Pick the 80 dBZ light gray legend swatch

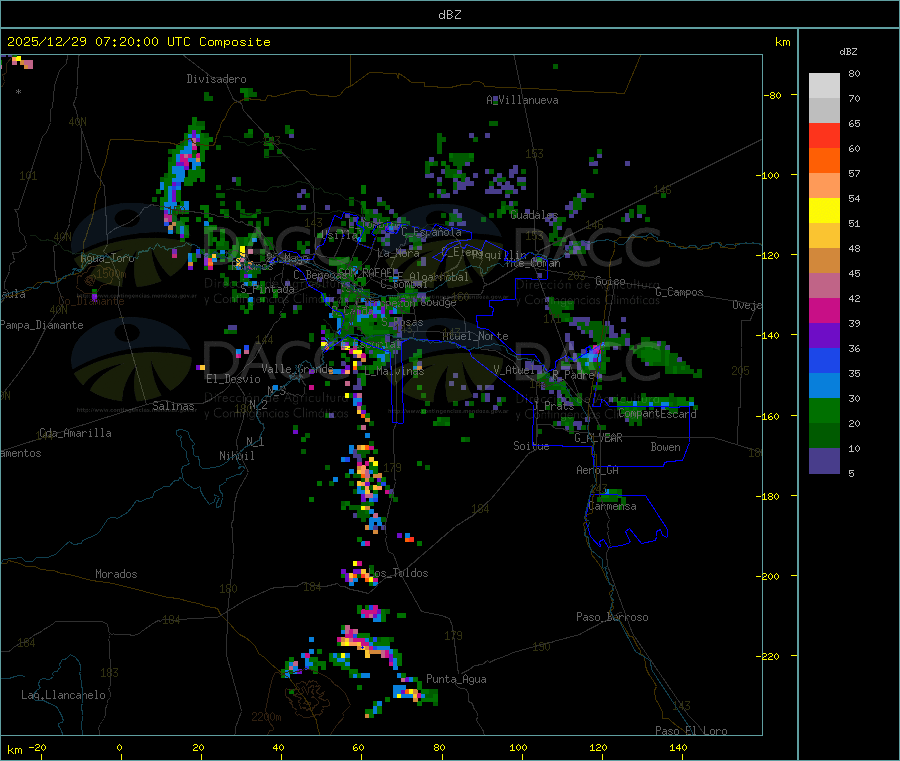[824, 86]
